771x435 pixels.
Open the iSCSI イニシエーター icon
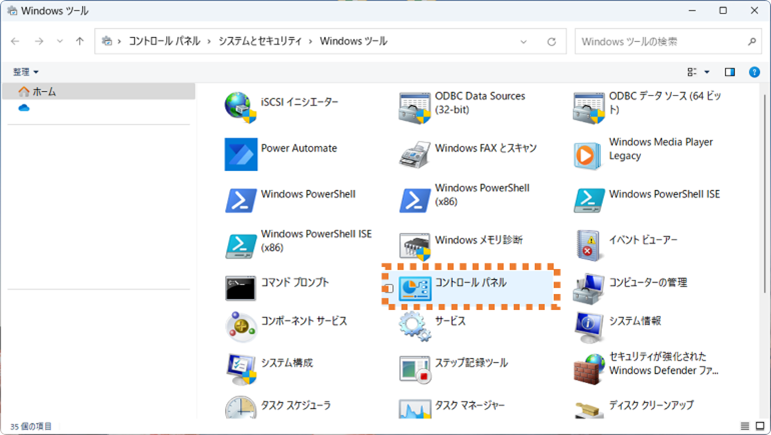(240, 107)
